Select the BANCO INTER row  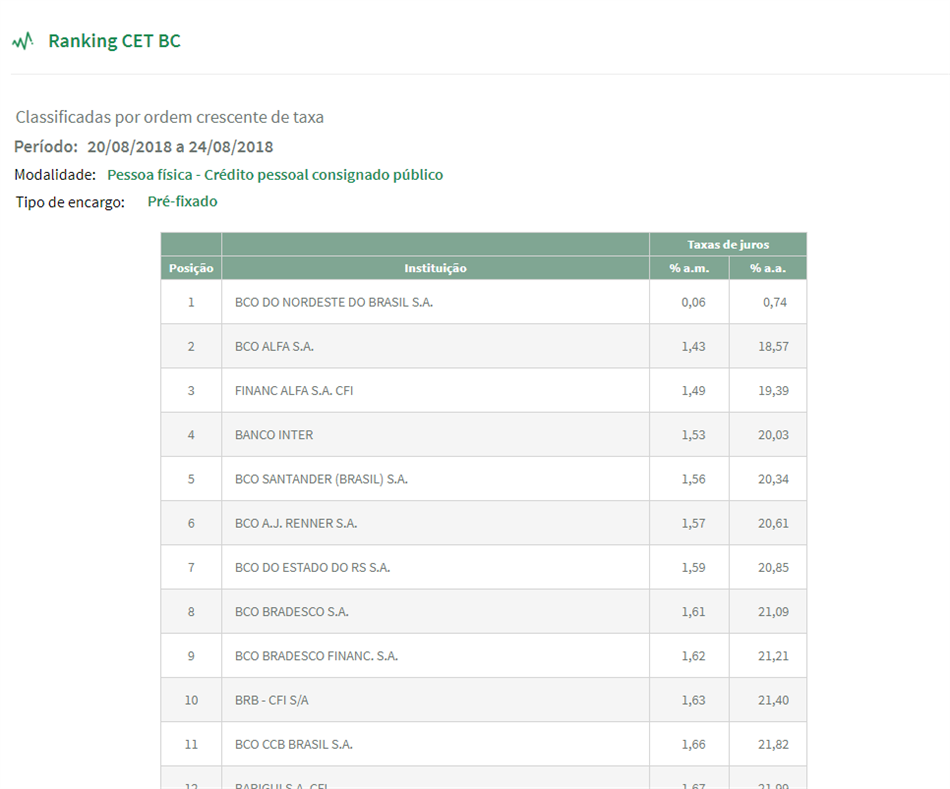coord(483,434)
